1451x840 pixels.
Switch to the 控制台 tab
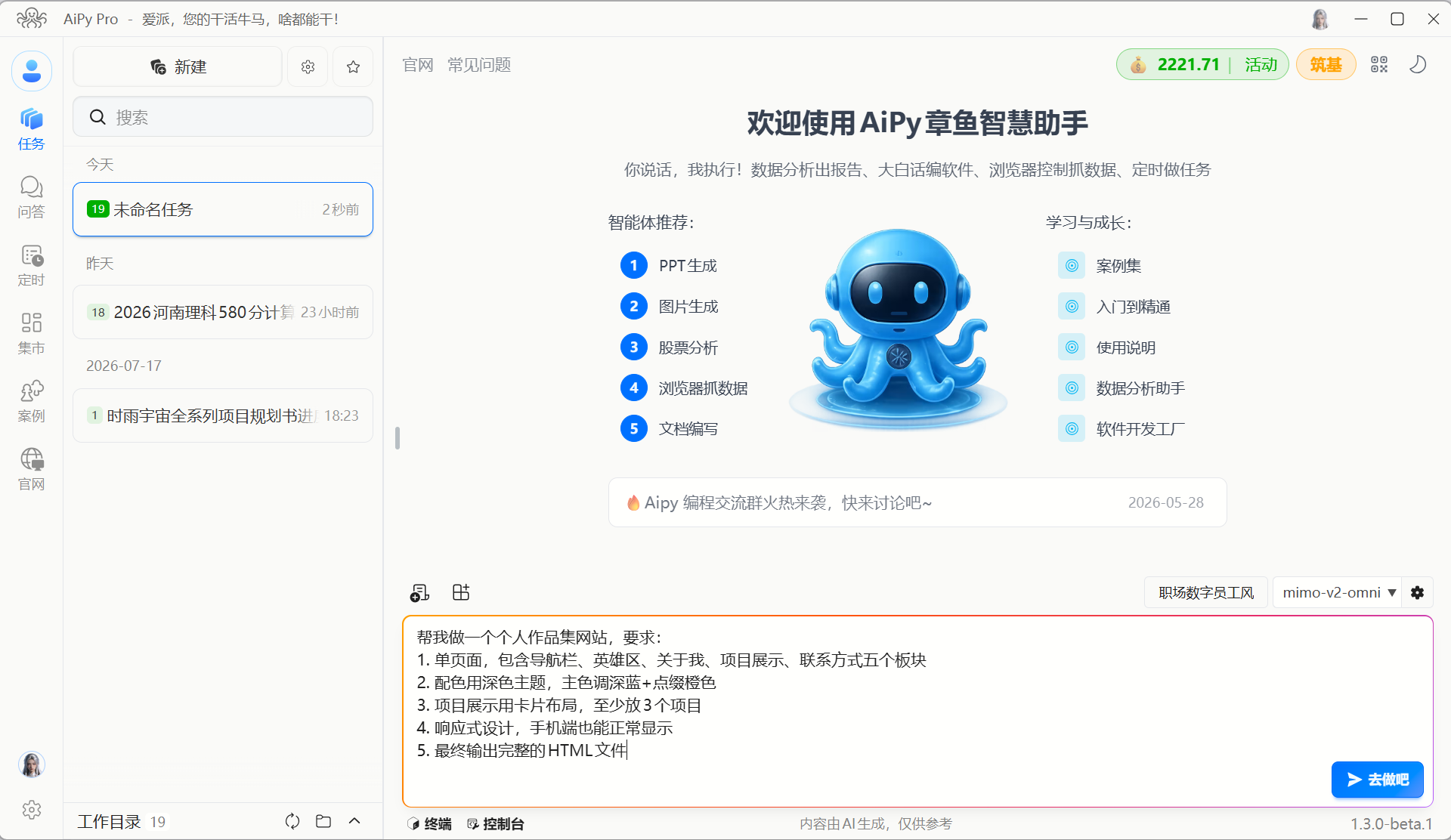click(496, 823)
